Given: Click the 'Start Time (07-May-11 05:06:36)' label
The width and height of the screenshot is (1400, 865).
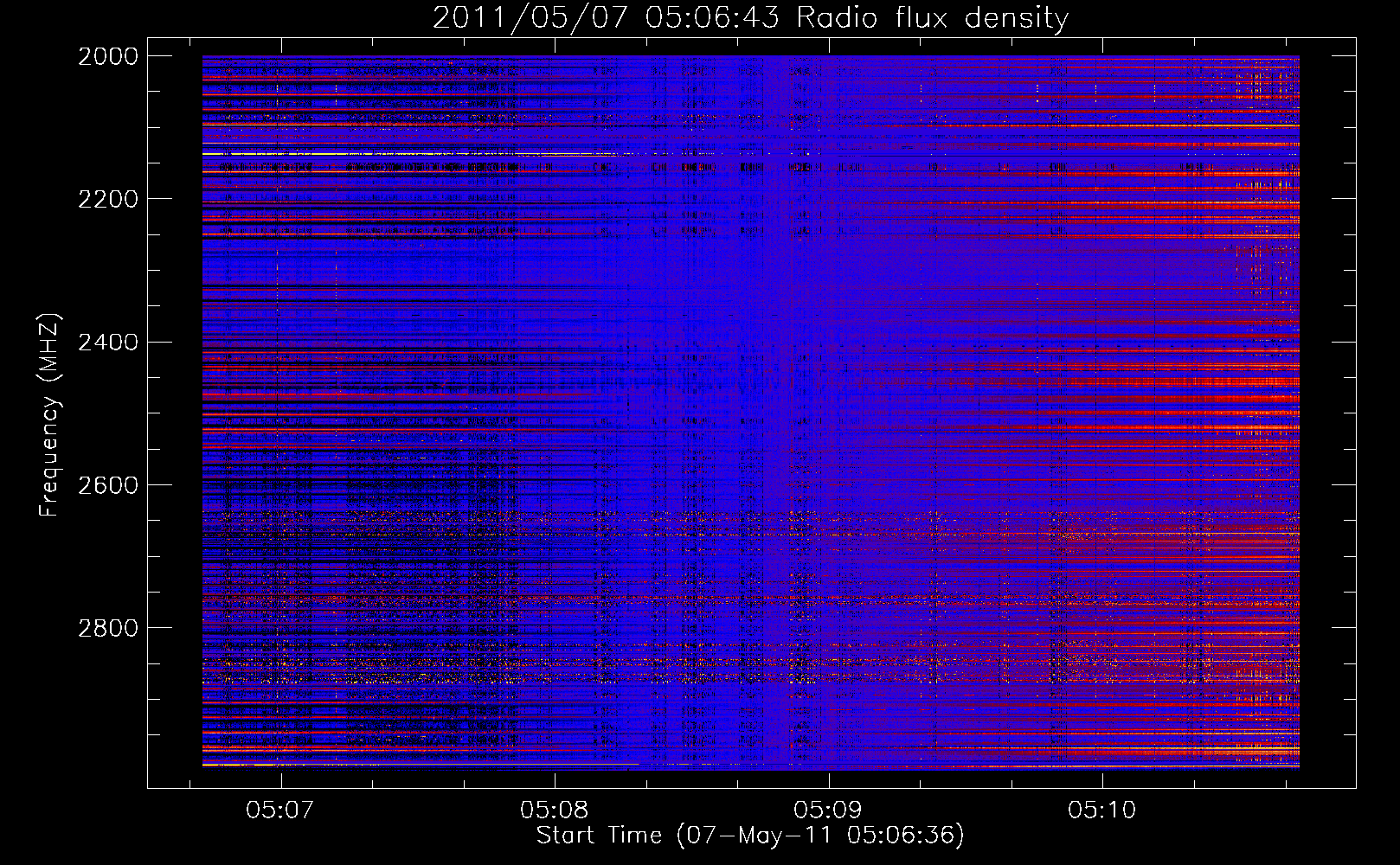Looking at the screenshot, I should 750,836.
